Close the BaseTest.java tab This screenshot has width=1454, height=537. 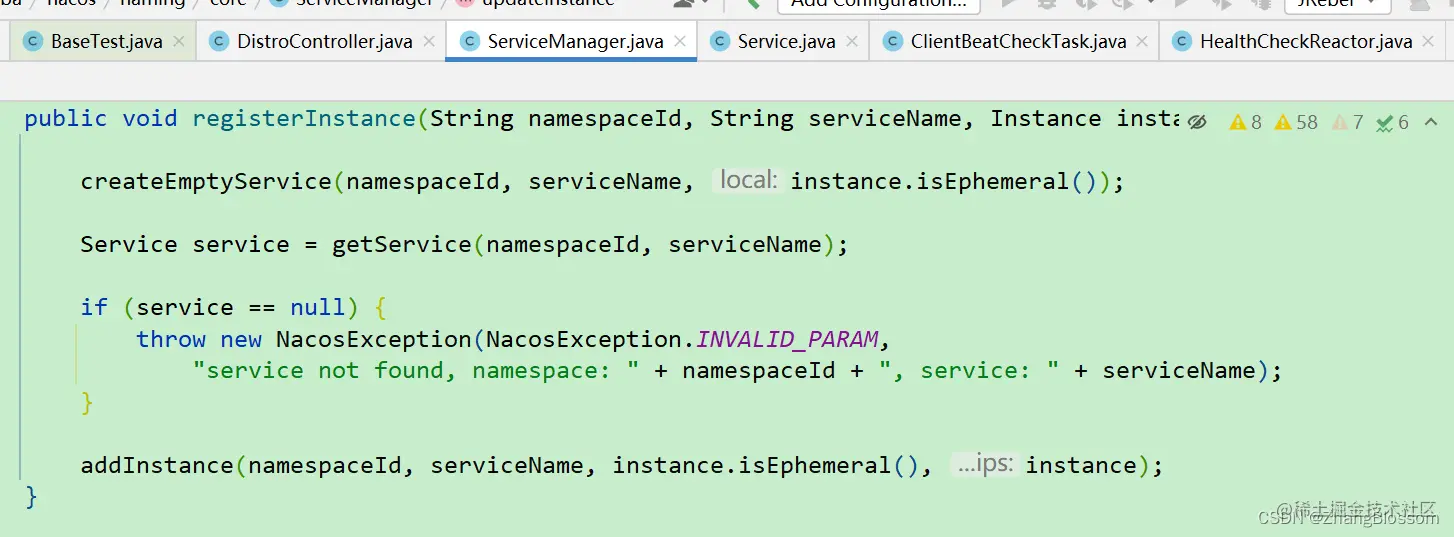(x=179, y=42)
